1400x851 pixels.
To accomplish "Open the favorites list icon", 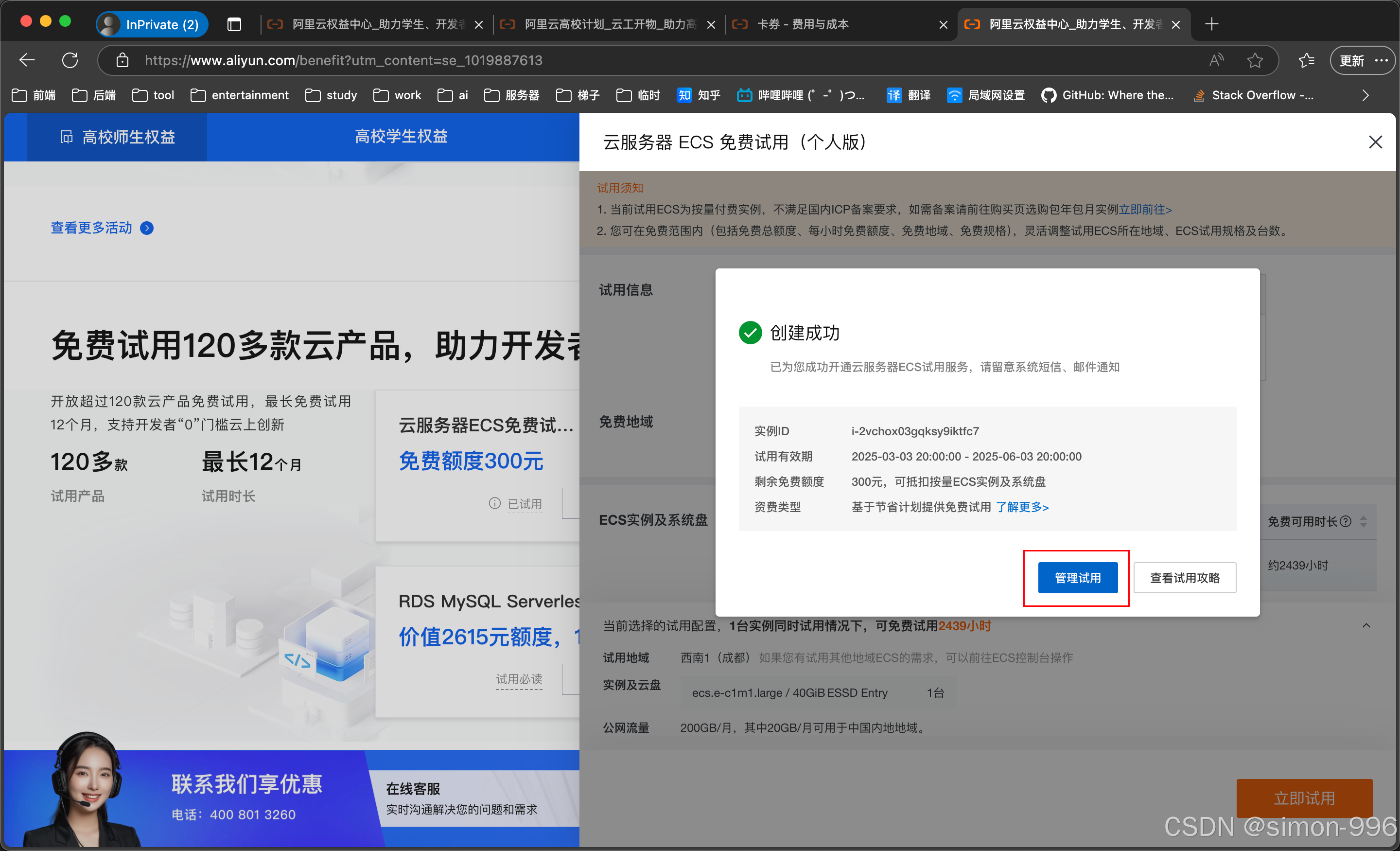I will (1306, 60).
